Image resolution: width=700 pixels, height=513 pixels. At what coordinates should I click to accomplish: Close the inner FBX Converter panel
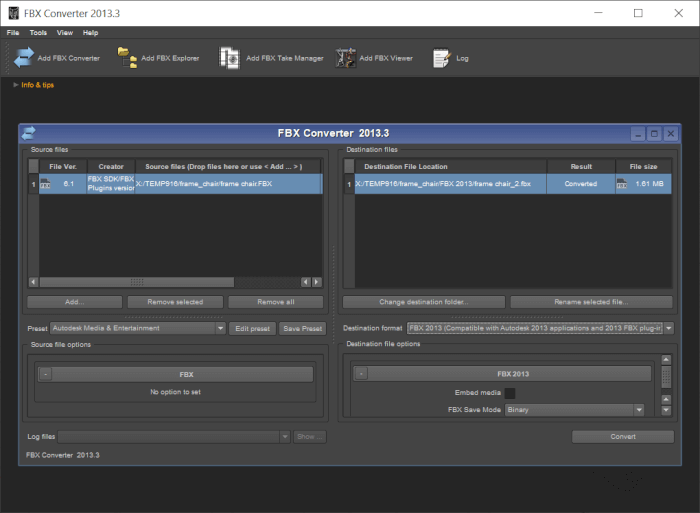(x=671, y=133)
